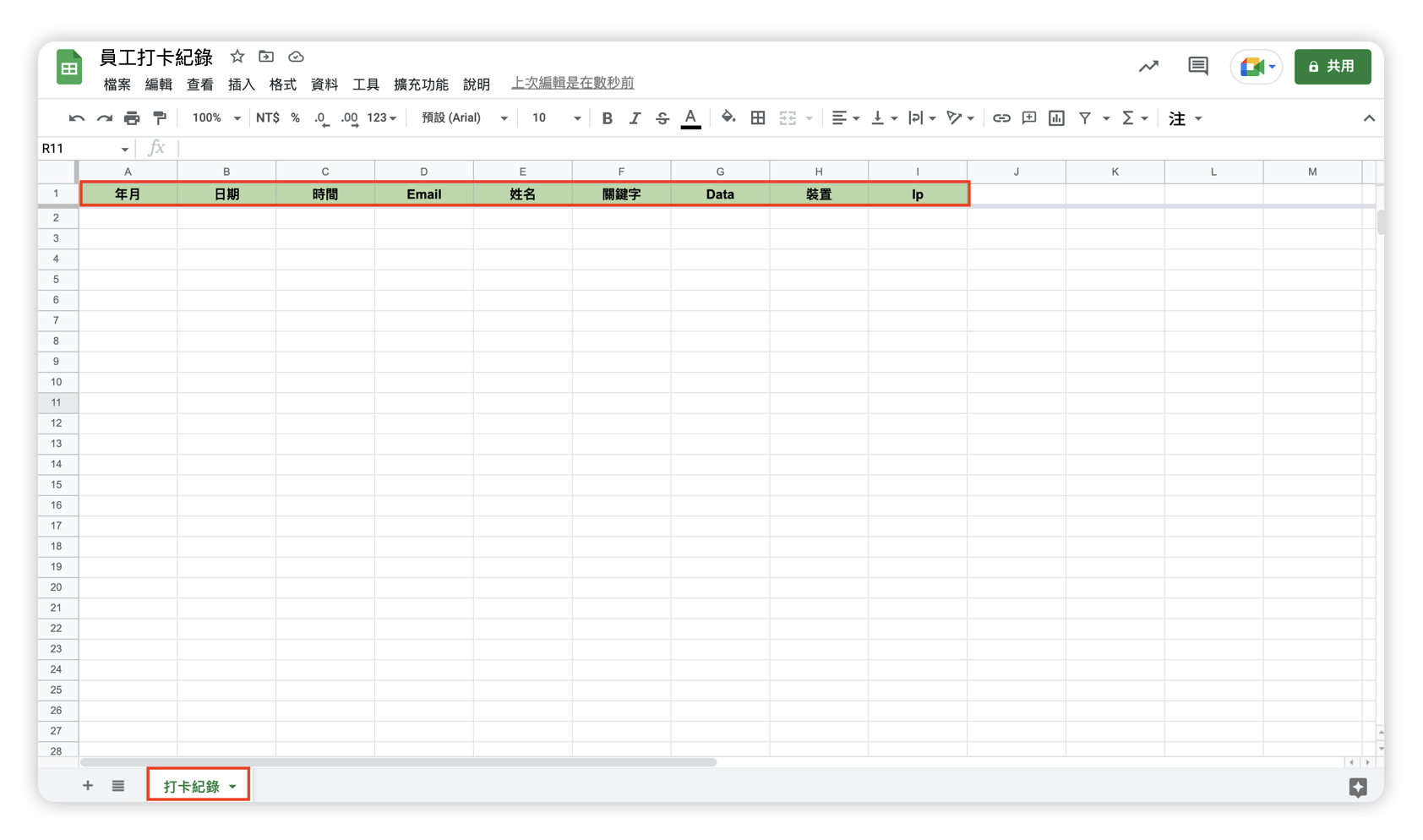This screenshot has height=840, width=1423.
Task: Toggle italic formatting
Action: 635,118
